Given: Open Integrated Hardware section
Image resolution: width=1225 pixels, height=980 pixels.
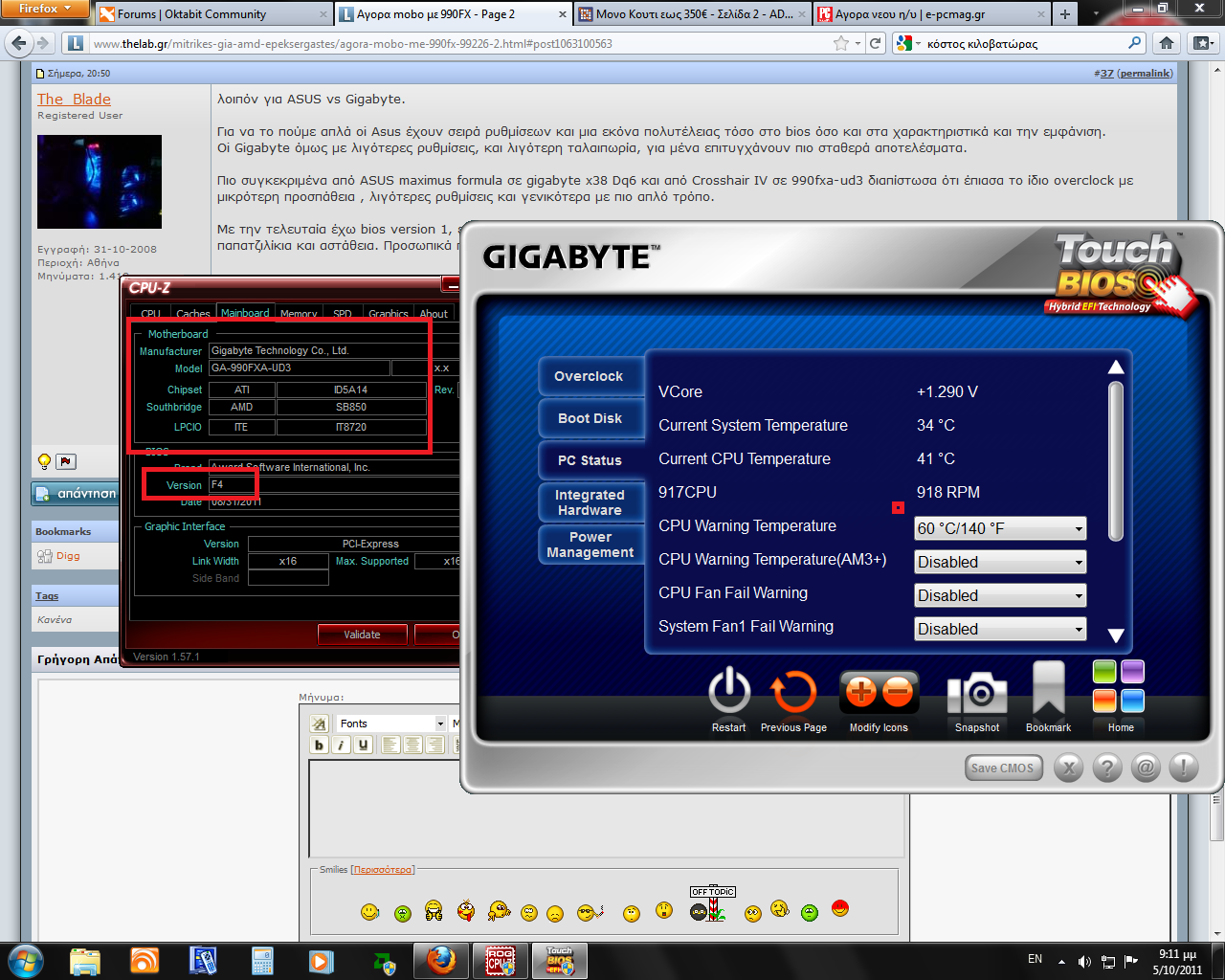Looking at the screenshot, I should [x=590, y=502].
